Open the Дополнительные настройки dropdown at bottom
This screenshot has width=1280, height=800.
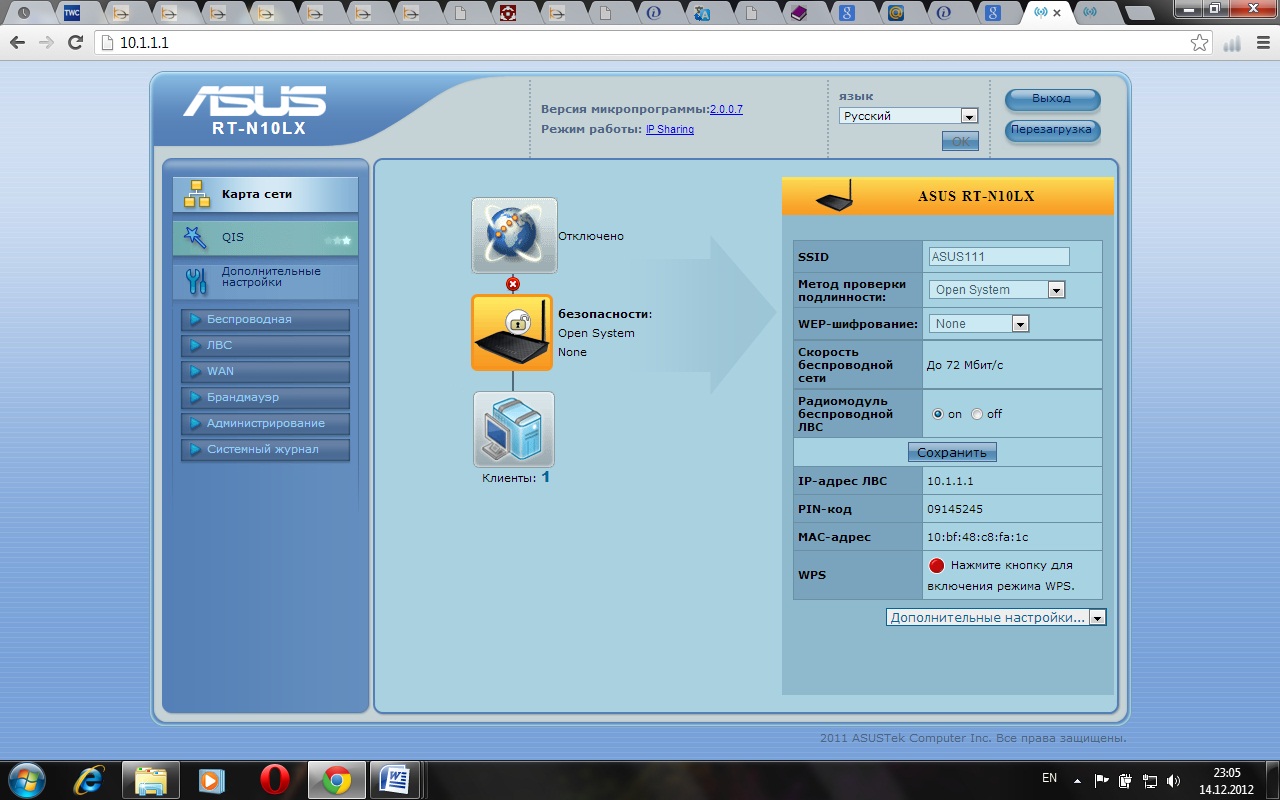pyautogui.click(x=996, y=618)
